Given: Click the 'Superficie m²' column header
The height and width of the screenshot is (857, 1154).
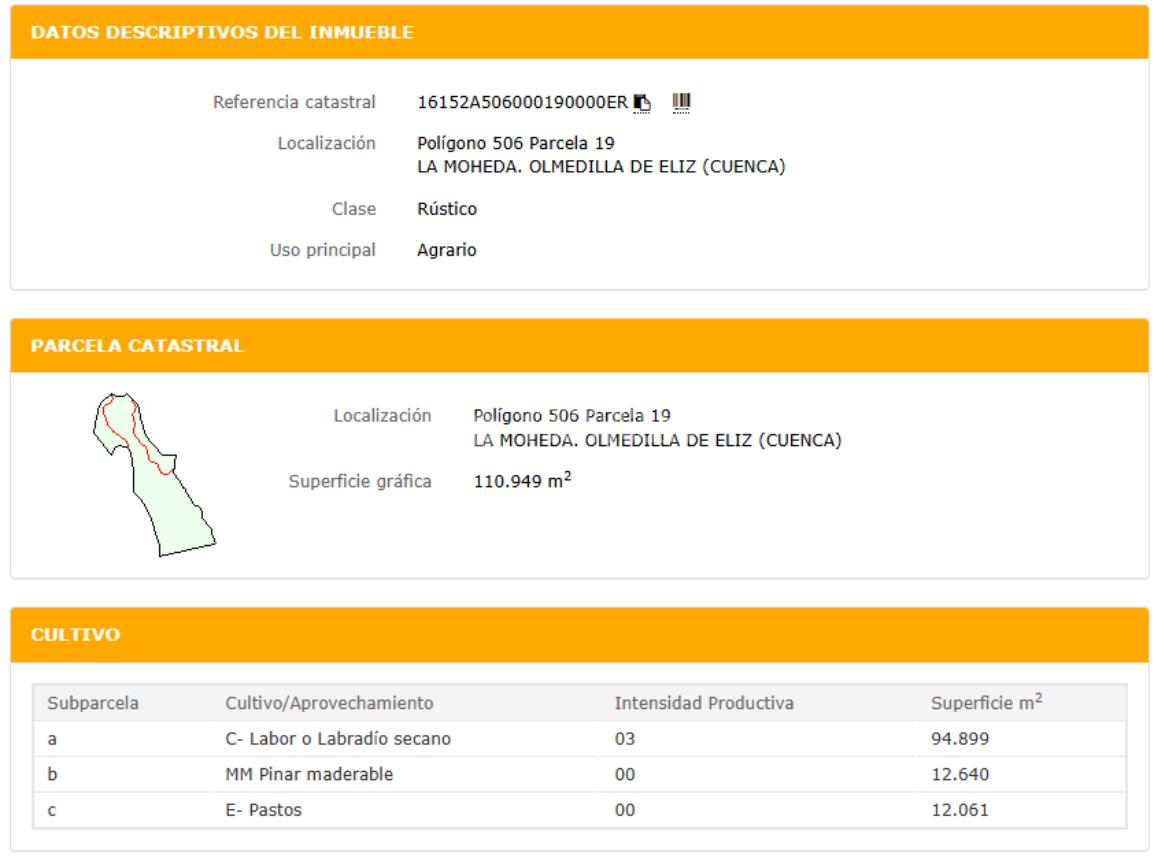Looking at the screenshot, I should (987, 703).
